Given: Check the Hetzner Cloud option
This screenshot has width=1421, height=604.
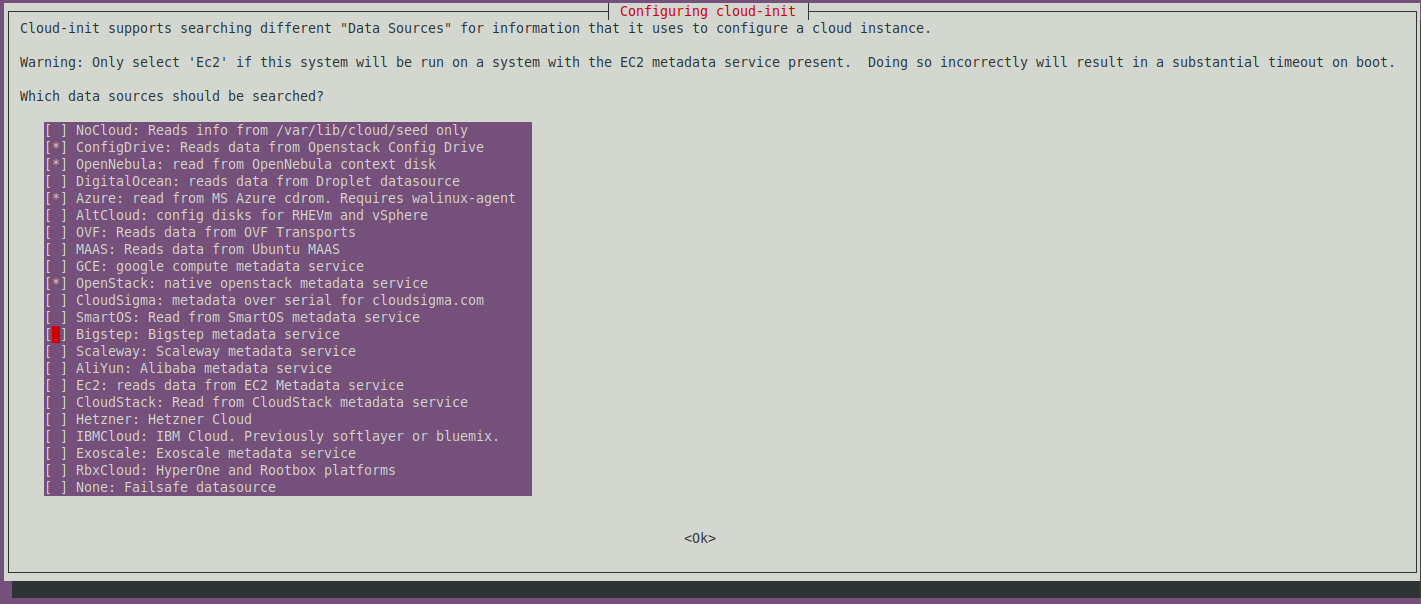Looking at the screenshot, I should pyautogui.click(x=56, y=419).
